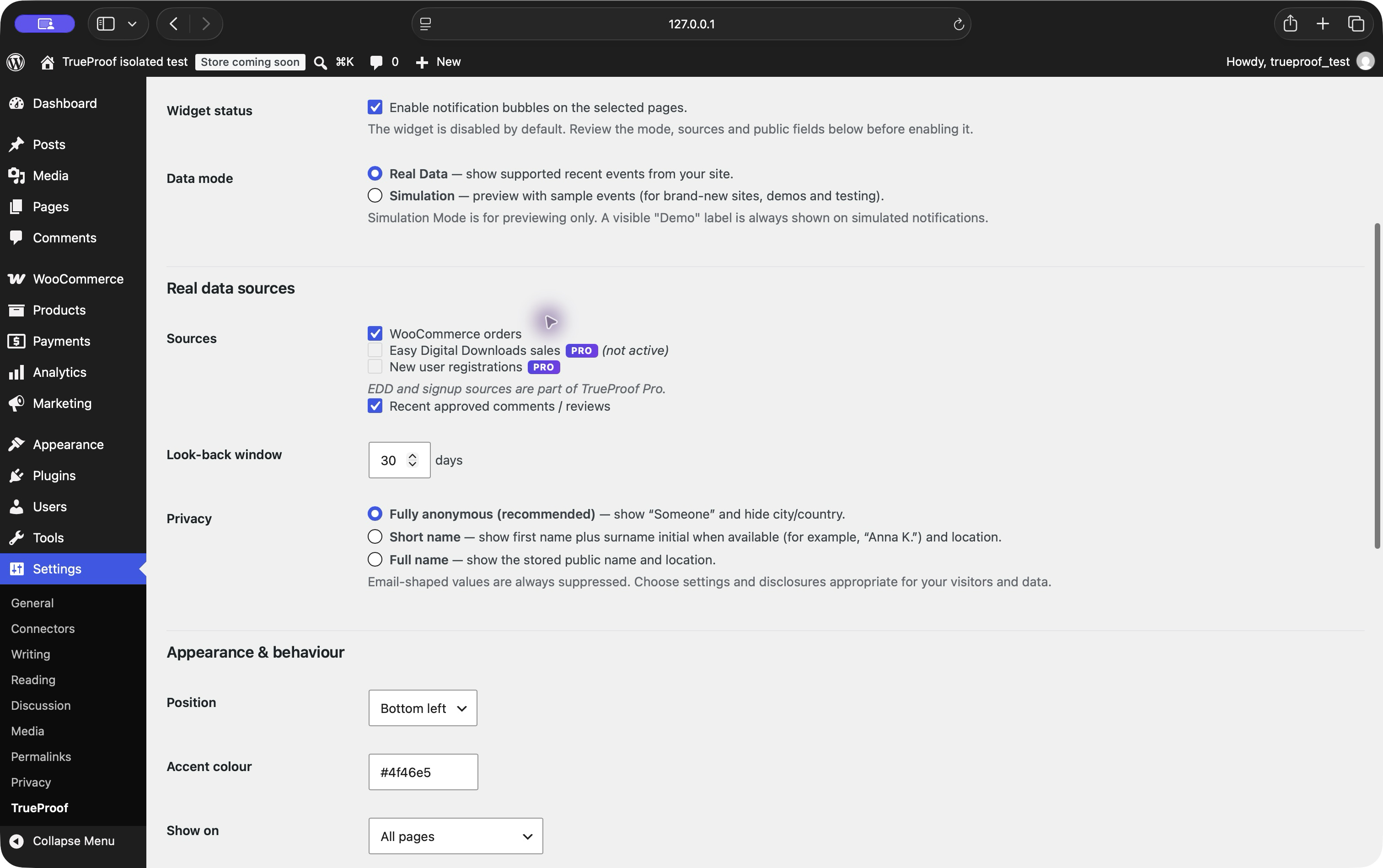Uncheck Enable notification bubbles checkbox

pyautogui.click(x=375, y=107)
